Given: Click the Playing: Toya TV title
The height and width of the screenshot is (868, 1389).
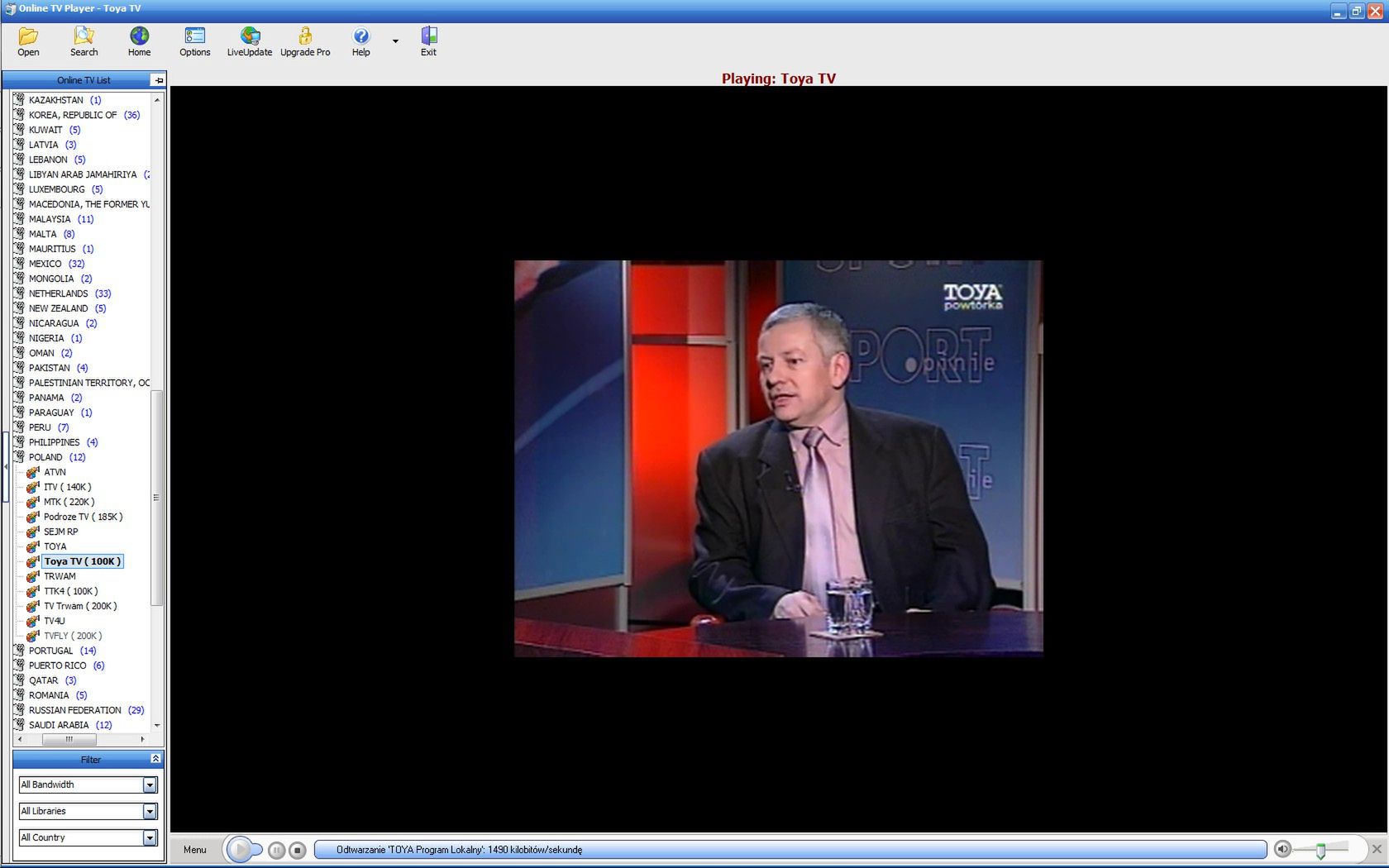Looking at the screenshot, I should [x=778, y=79].
